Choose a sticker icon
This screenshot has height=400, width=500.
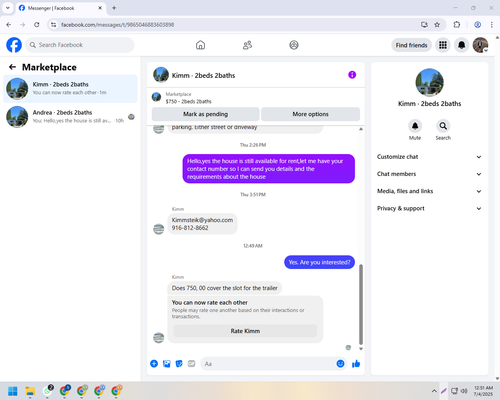tap(179, 364)
